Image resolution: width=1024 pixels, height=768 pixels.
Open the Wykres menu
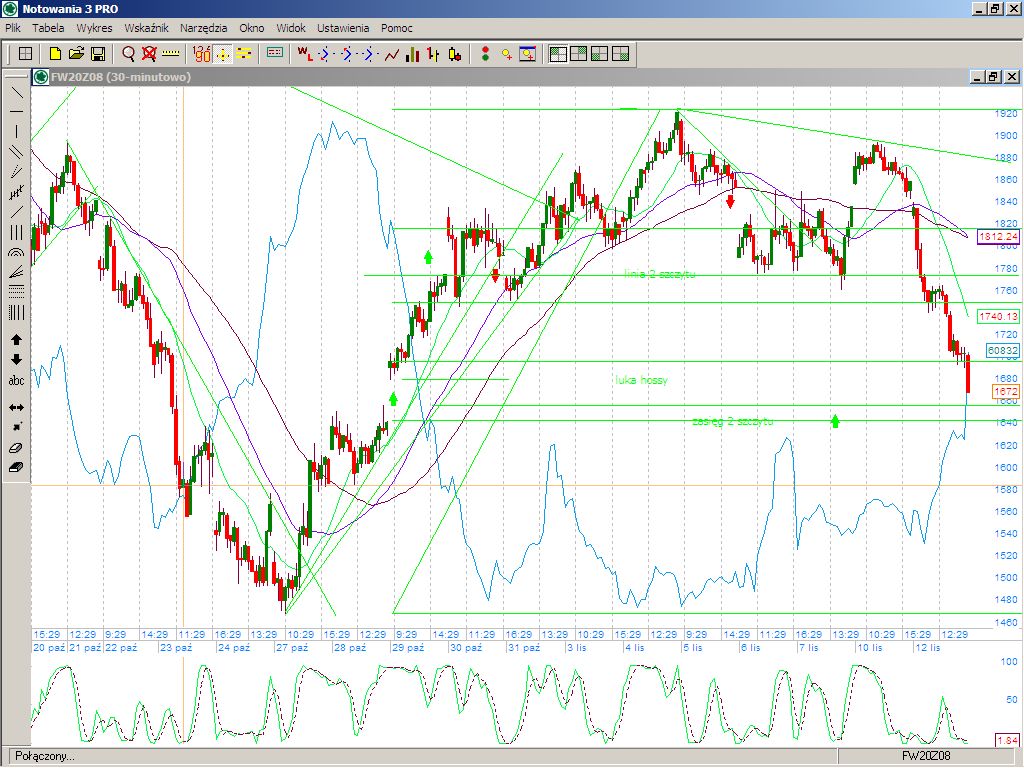point(94,28)
